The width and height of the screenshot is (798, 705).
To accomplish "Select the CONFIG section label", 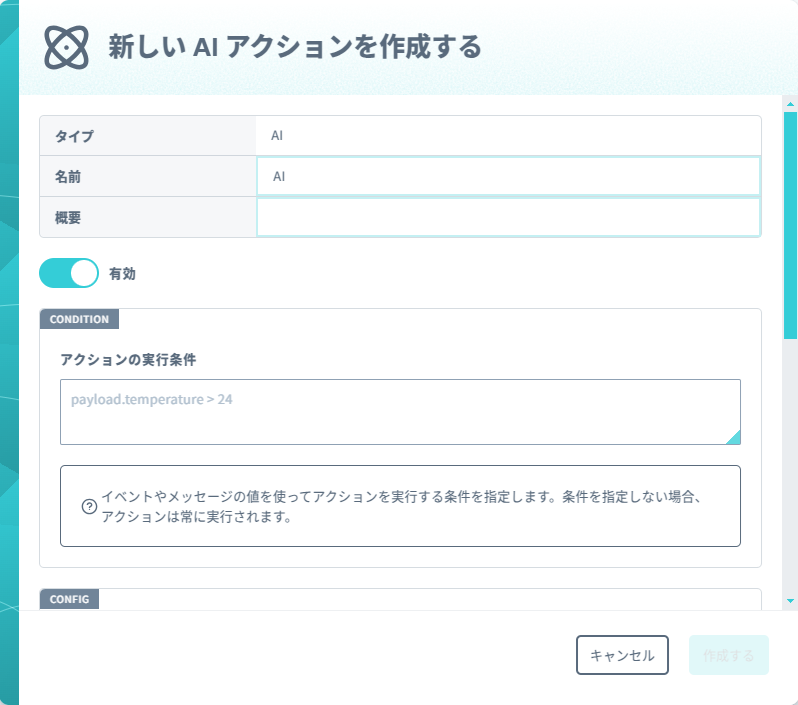I will coord(69,599).
